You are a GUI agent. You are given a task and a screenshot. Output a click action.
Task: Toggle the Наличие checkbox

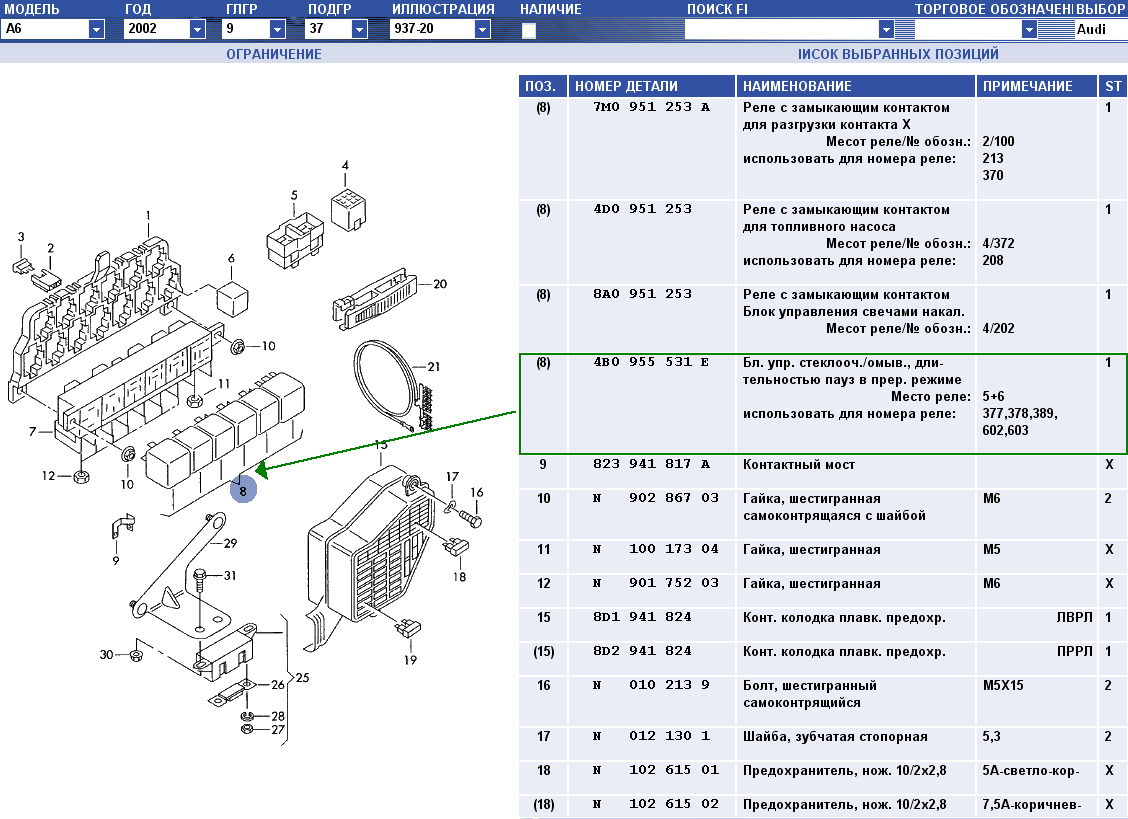(x=529, y=30)
